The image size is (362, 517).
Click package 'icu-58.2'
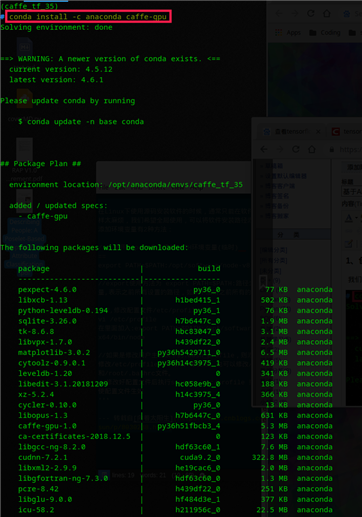click(36, 510)
